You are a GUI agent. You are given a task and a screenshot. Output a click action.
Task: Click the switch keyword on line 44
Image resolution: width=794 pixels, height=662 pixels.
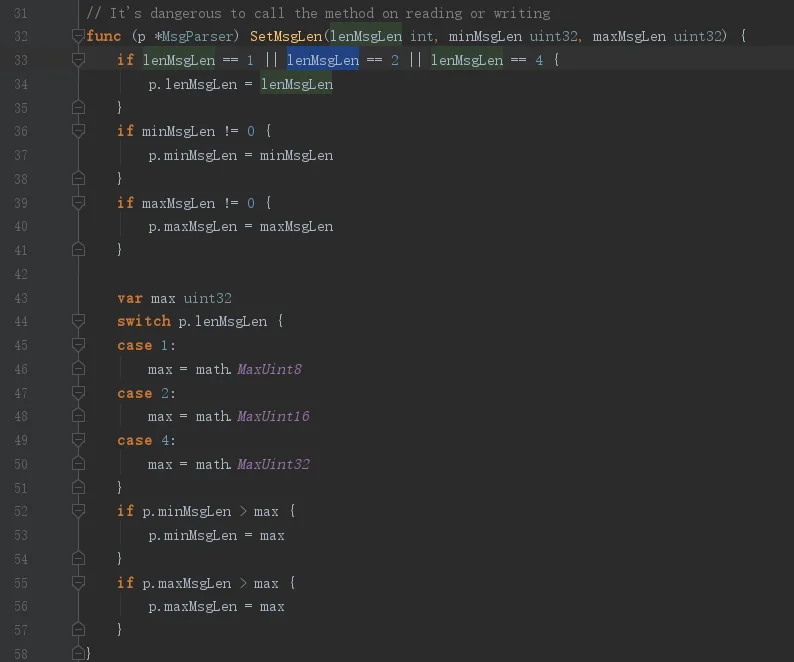tap(144, 321)
